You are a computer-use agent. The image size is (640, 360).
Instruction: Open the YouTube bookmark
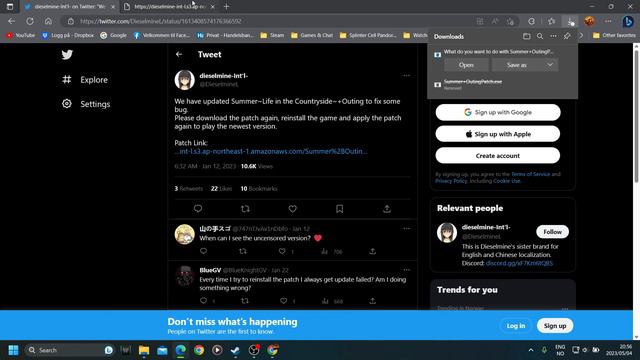20,36
